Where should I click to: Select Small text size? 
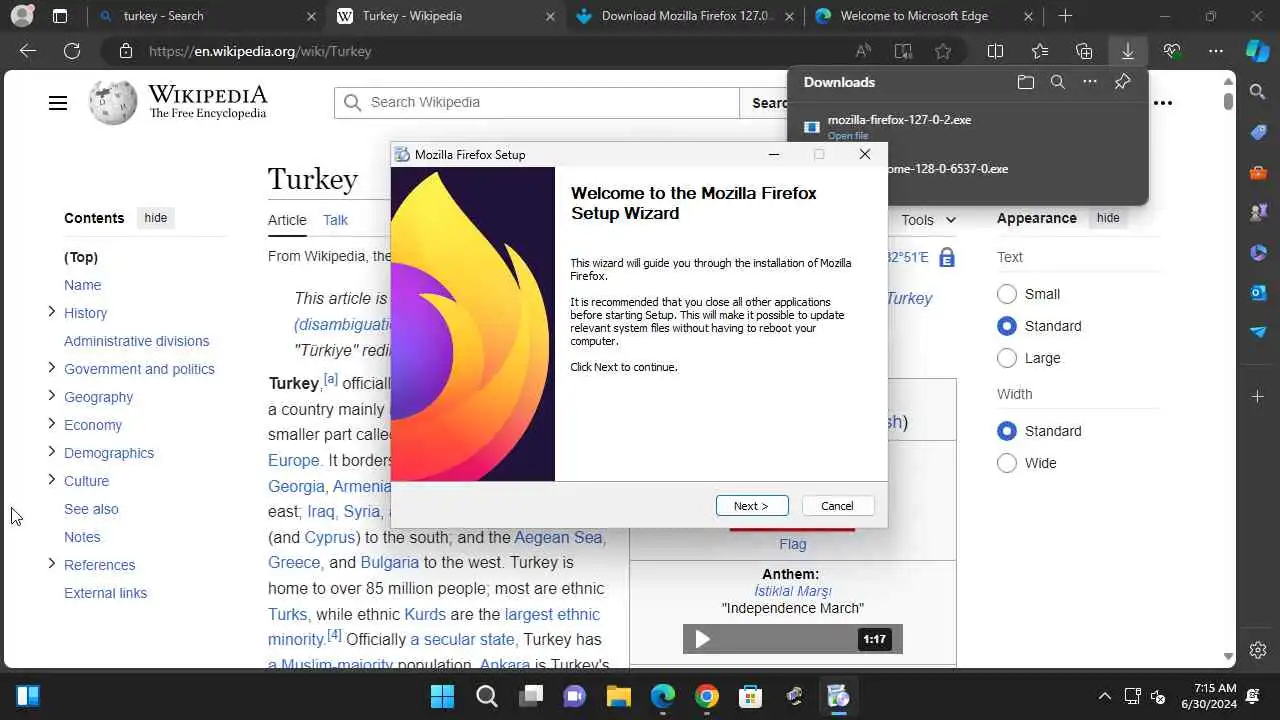click(x=1007, y=294)
